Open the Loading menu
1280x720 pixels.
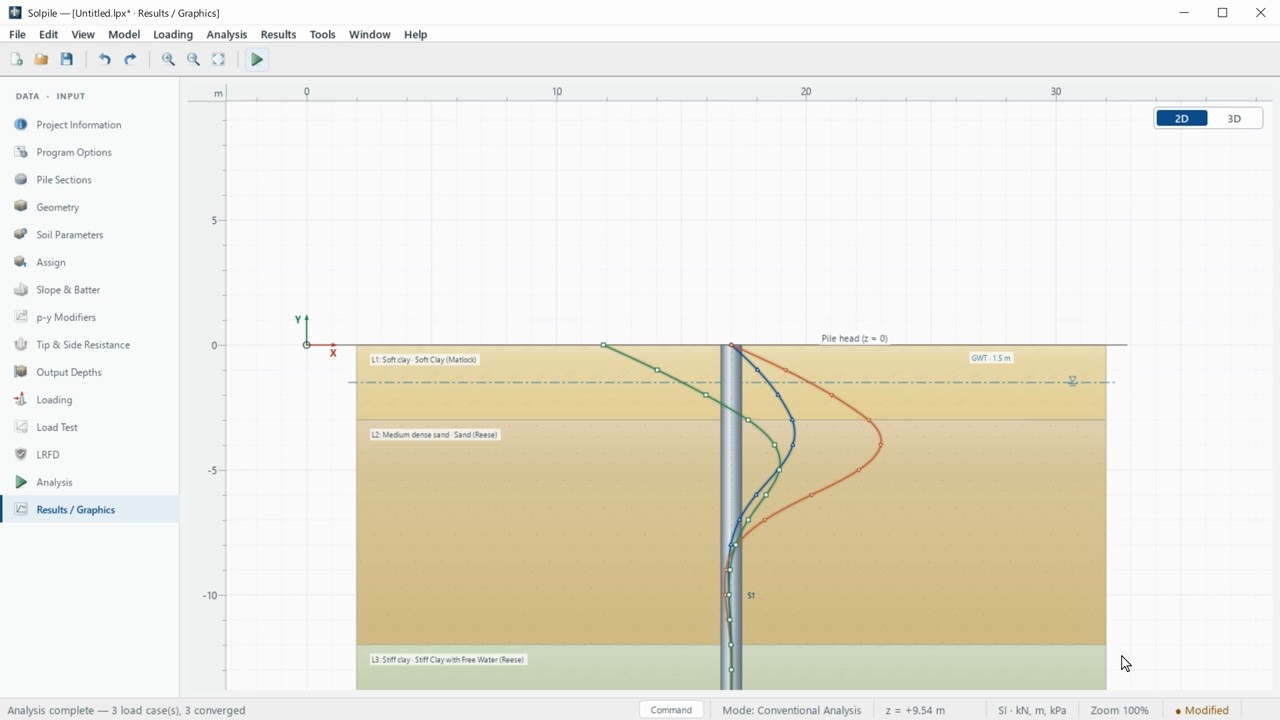click(173, 34)
